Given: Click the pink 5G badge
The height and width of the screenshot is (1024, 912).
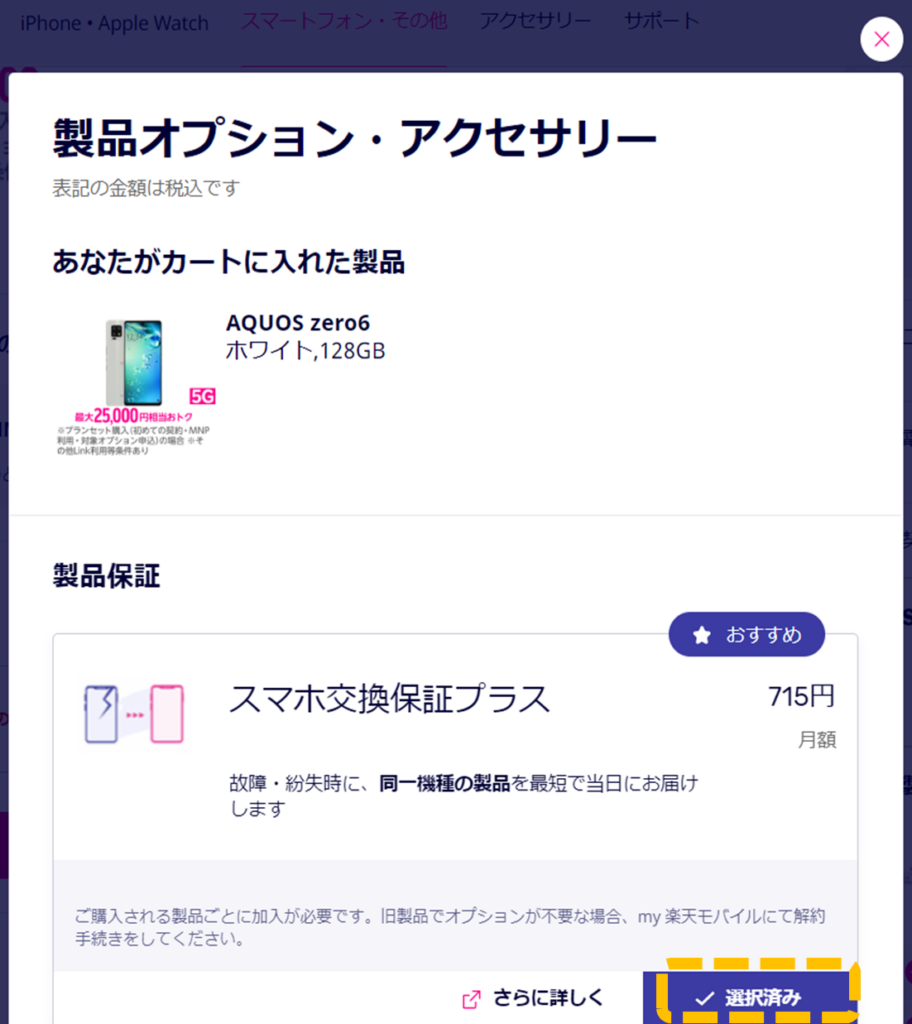Looking at the screenshot, I should coord(202,396).
